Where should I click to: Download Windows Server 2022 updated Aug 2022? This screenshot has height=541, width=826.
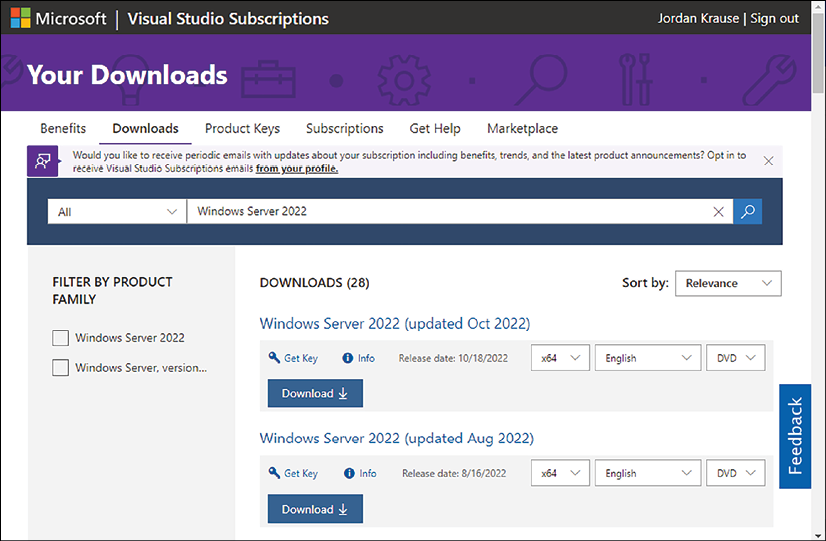point(315,509)
